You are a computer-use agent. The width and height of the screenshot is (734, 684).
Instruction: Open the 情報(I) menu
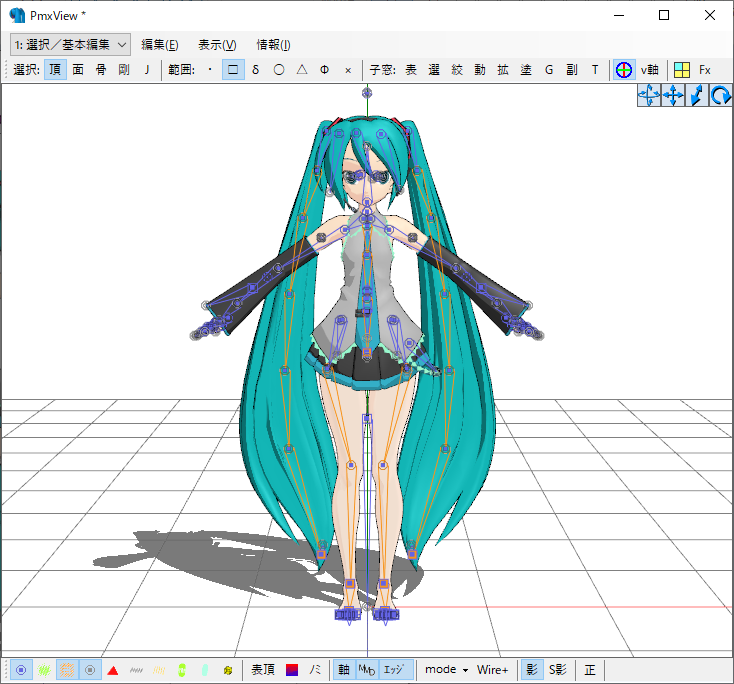coord(273,44)
